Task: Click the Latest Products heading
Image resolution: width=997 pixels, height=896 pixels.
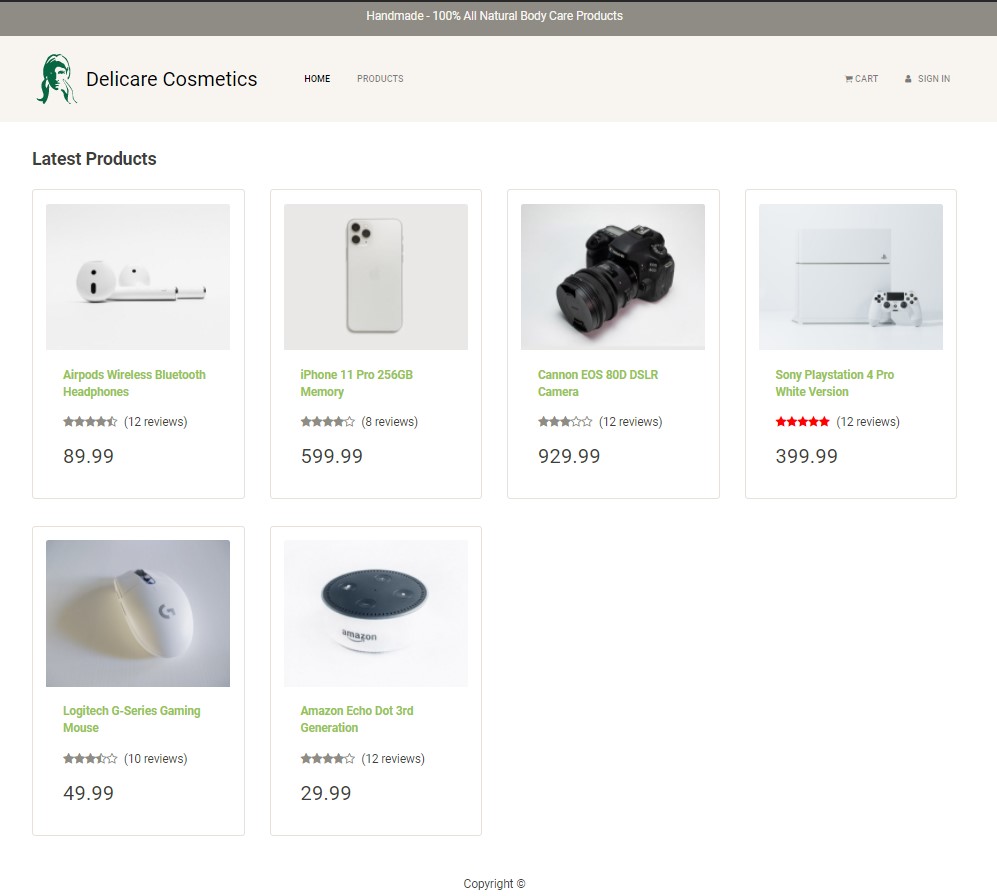Action: (94, 158)
